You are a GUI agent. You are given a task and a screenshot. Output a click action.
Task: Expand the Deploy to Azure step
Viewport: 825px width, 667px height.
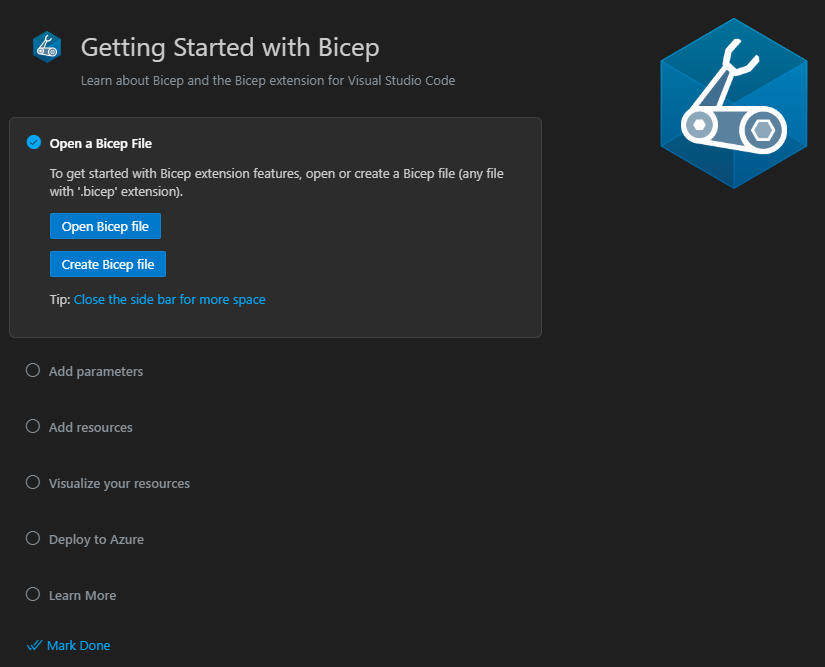pyautogui.click(x=95, y=539)
